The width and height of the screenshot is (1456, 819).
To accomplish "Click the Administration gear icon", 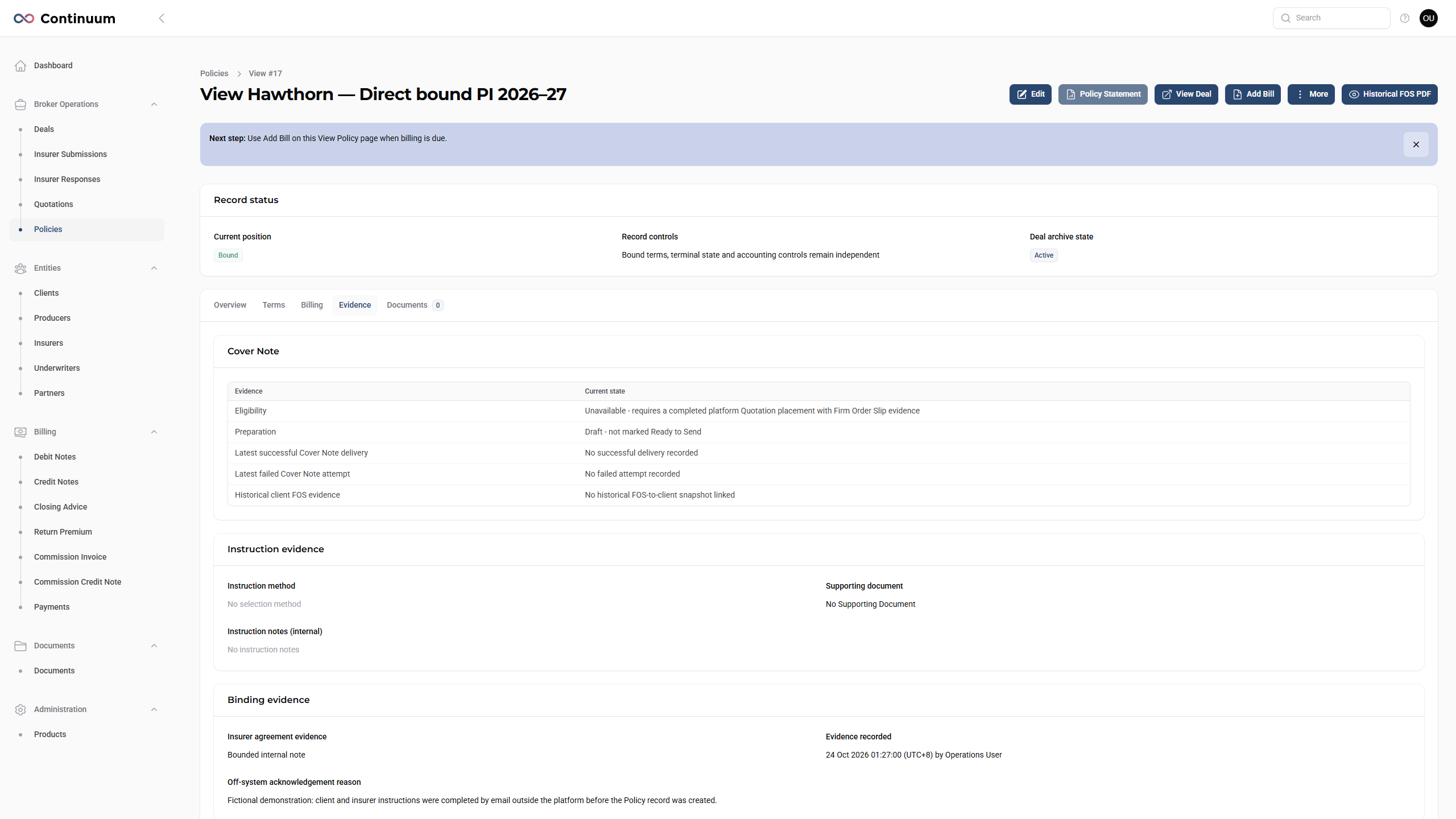I will click(20, 709).
